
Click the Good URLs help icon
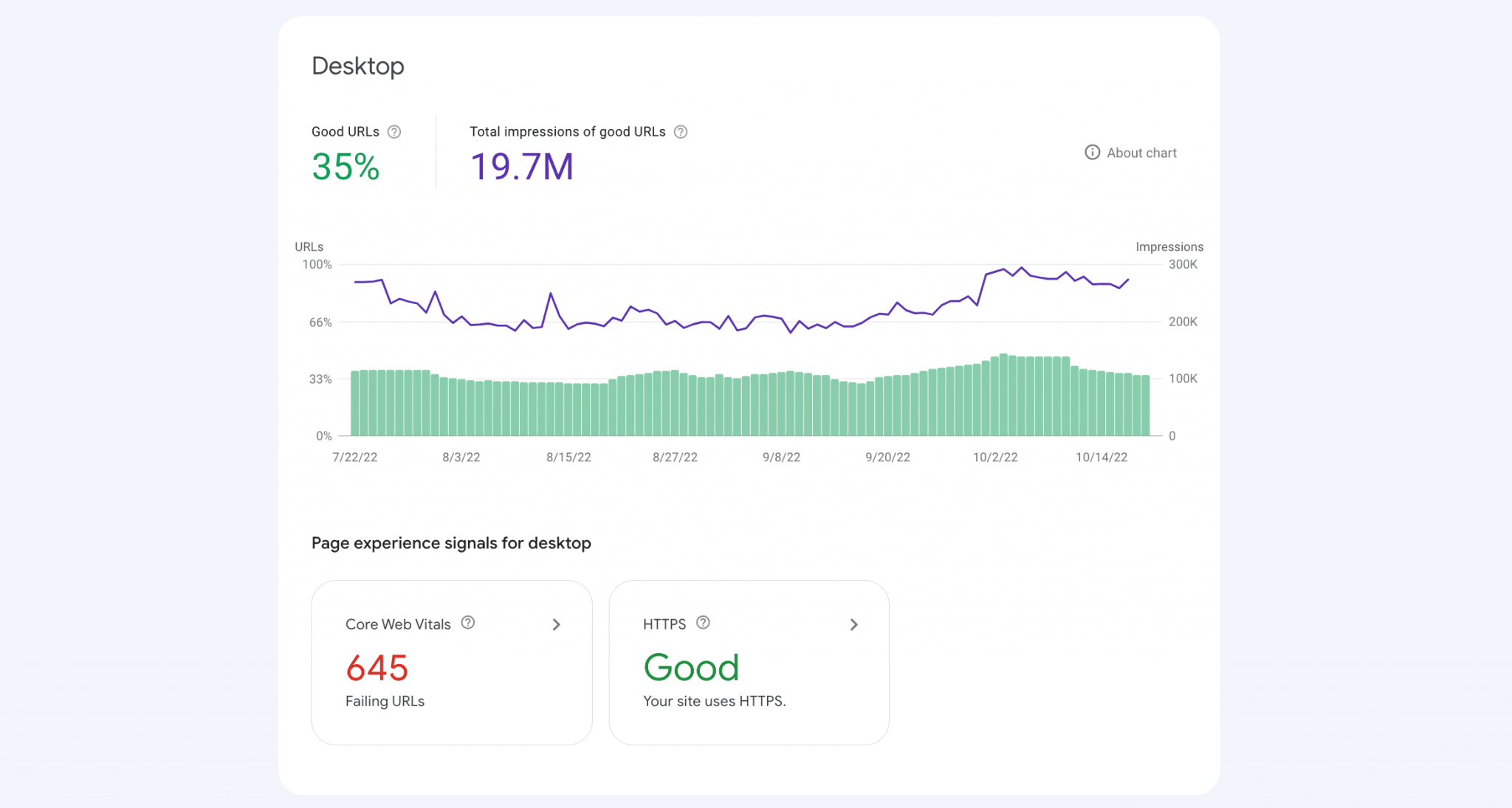point(394,132)
